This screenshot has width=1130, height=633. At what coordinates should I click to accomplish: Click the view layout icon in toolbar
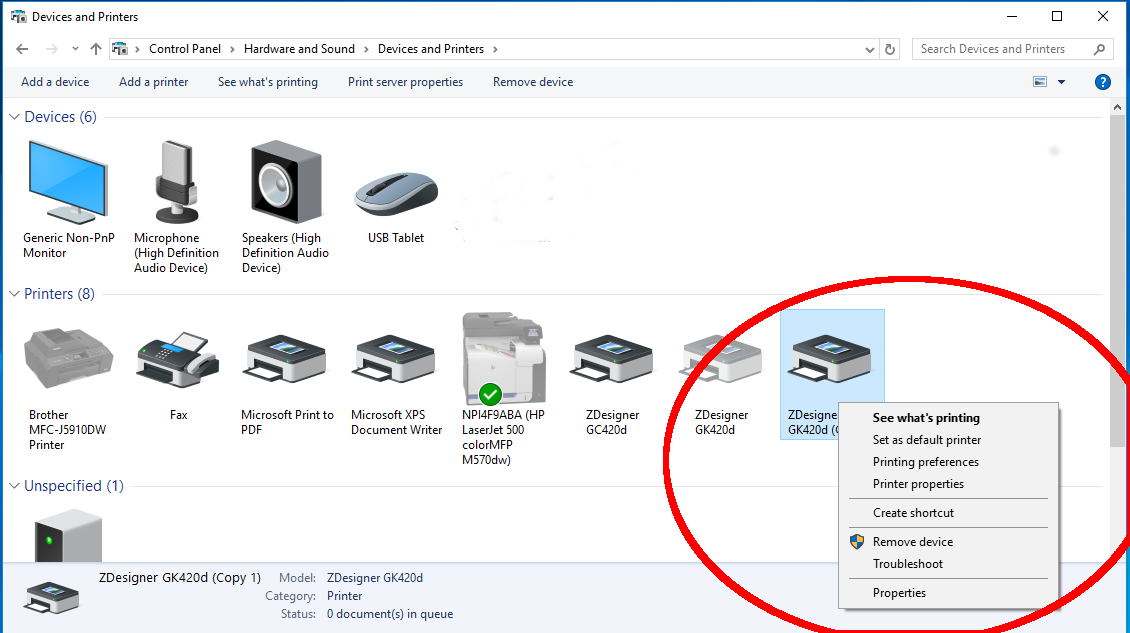tap(1040, 82)
